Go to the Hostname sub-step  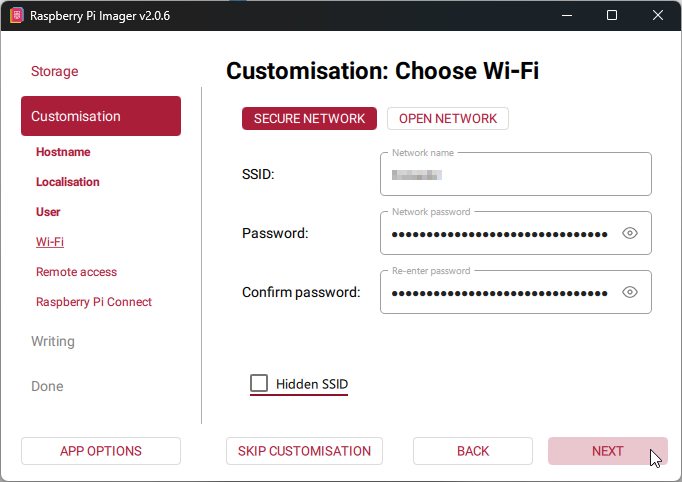63,152
